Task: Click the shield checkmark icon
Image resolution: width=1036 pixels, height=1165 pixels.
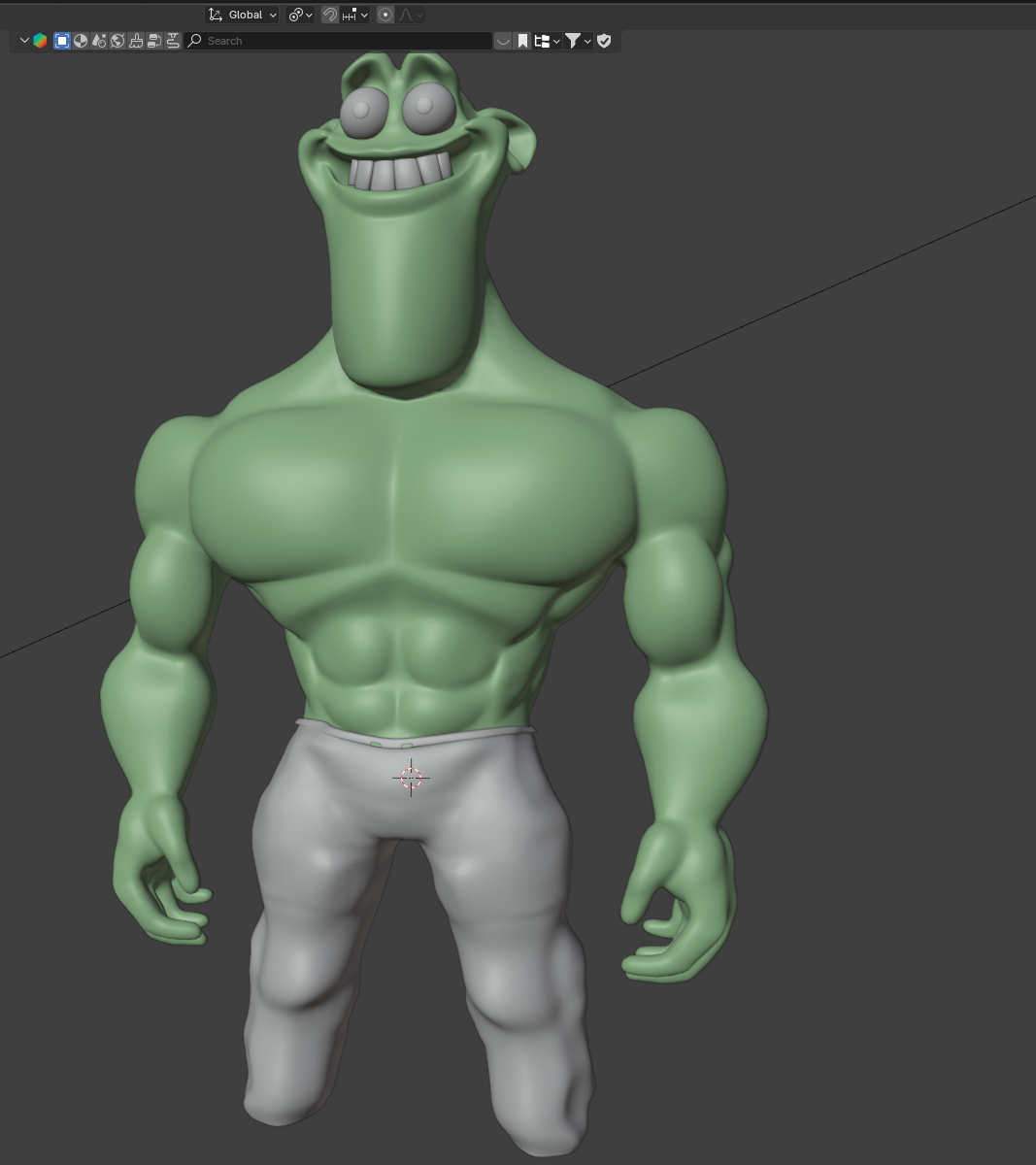Action: (604, 41)
